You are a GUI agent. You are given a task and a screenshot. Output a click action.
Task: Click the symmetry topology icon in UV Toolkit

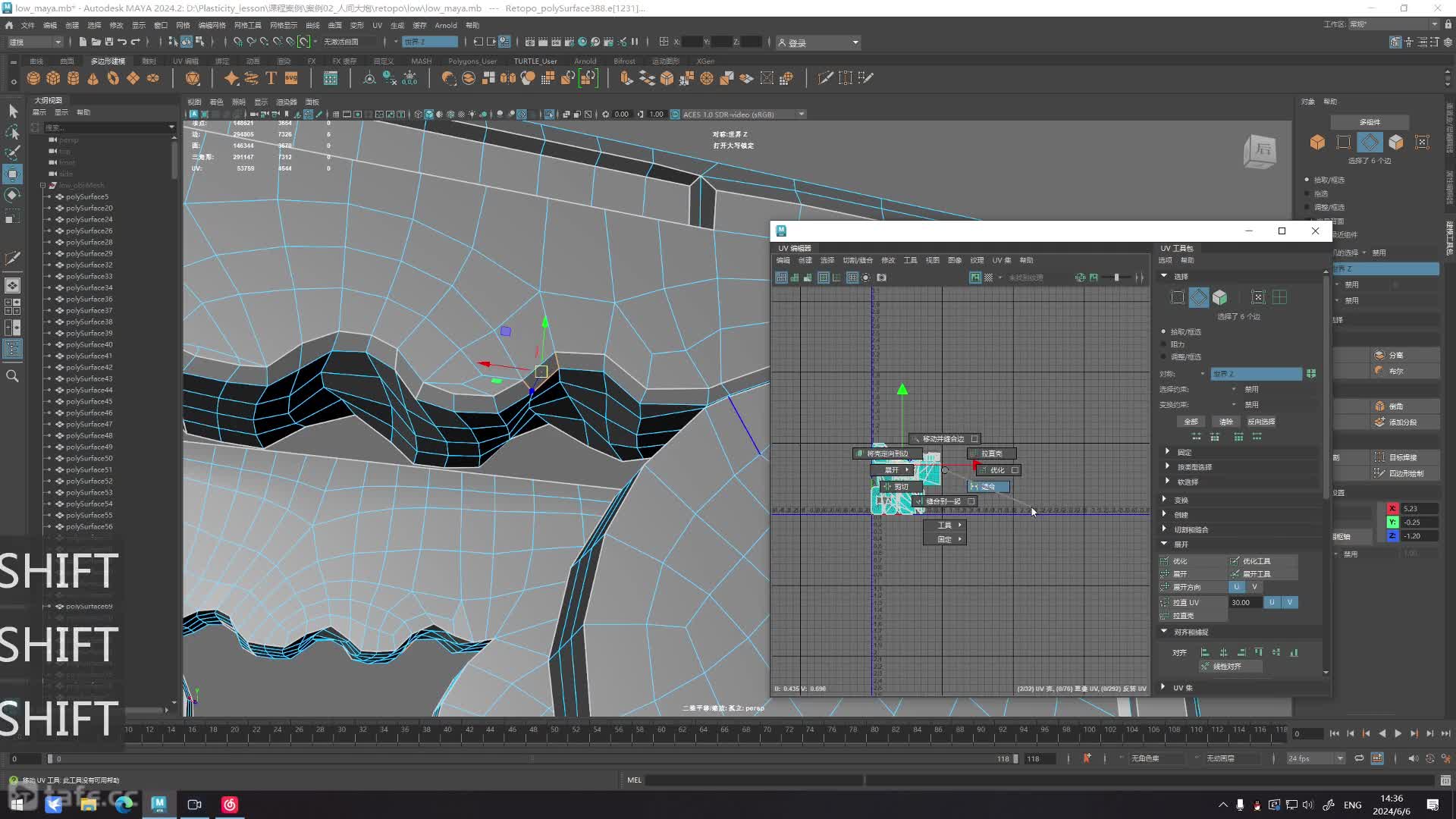click(x=1311, y=374)
